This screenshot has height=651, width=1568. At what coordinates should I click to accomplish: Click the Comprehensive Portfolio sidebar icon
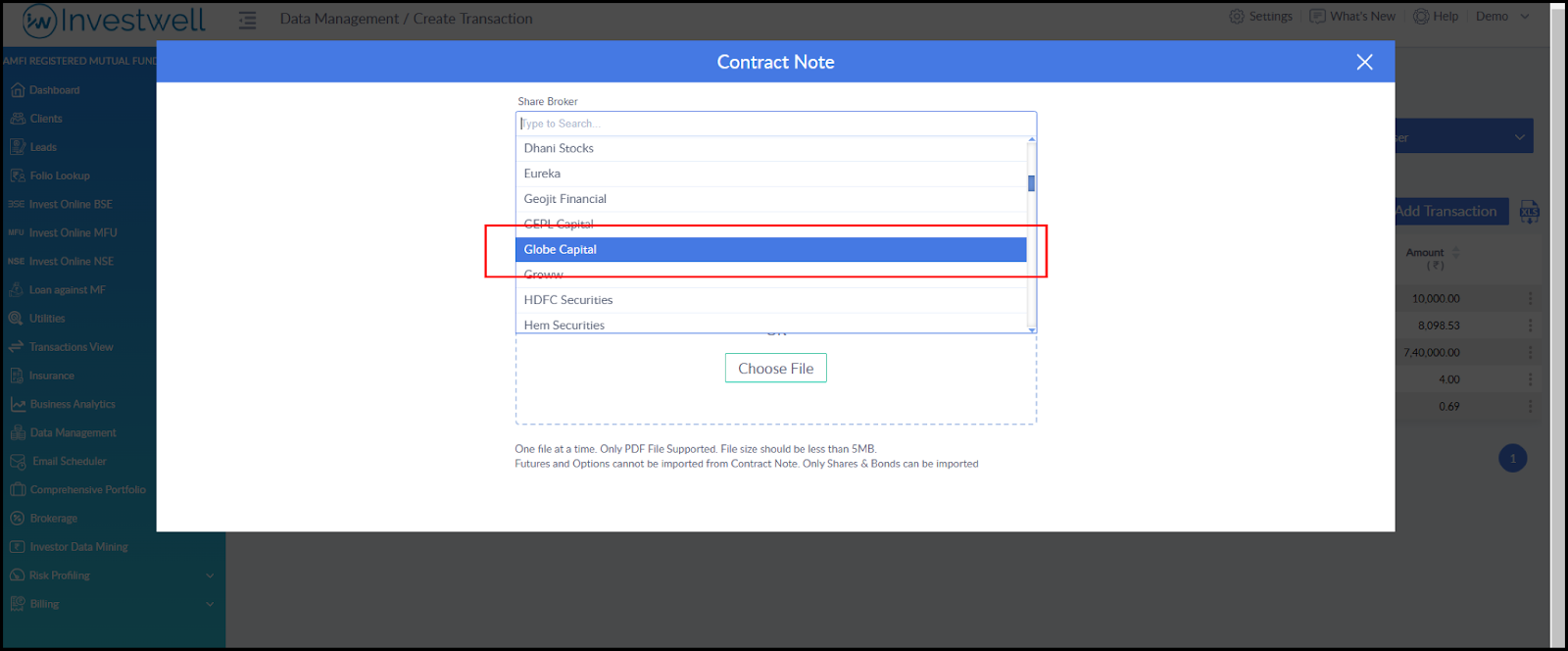18,489
